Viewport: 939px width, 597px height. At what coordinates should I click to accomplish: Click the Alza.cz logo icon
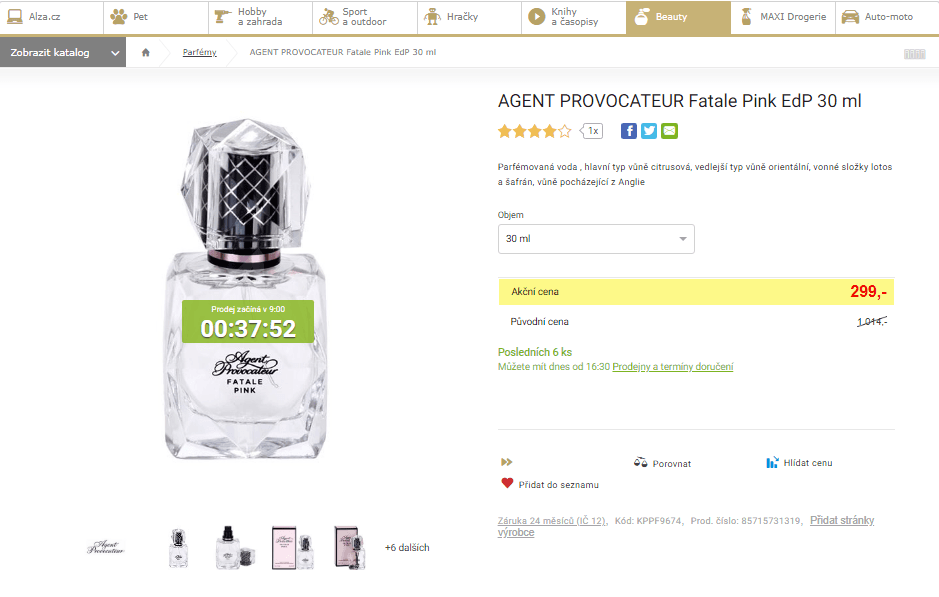[x=14, y=15]
